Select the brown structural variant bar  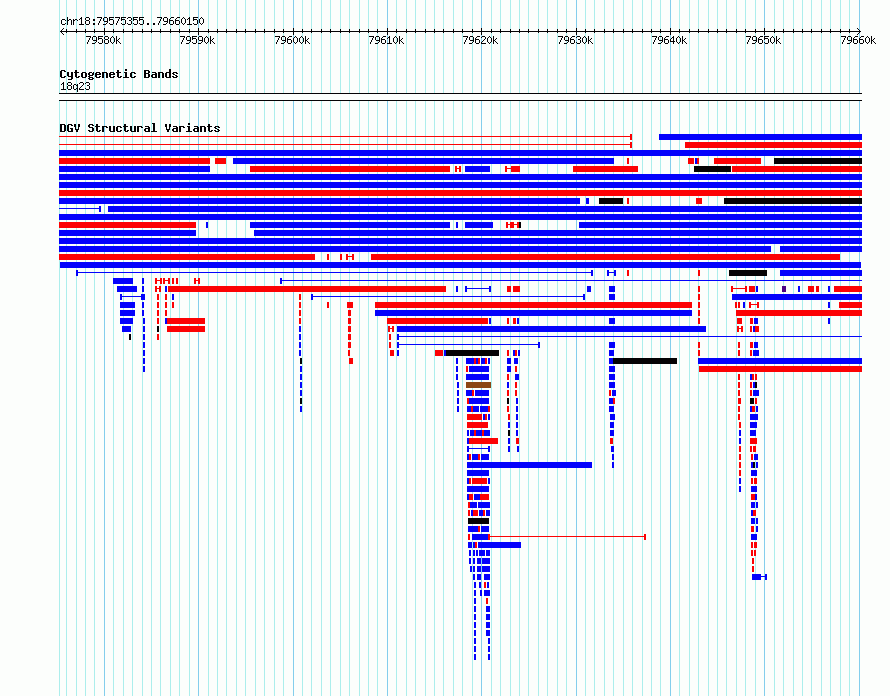(478, 385)
